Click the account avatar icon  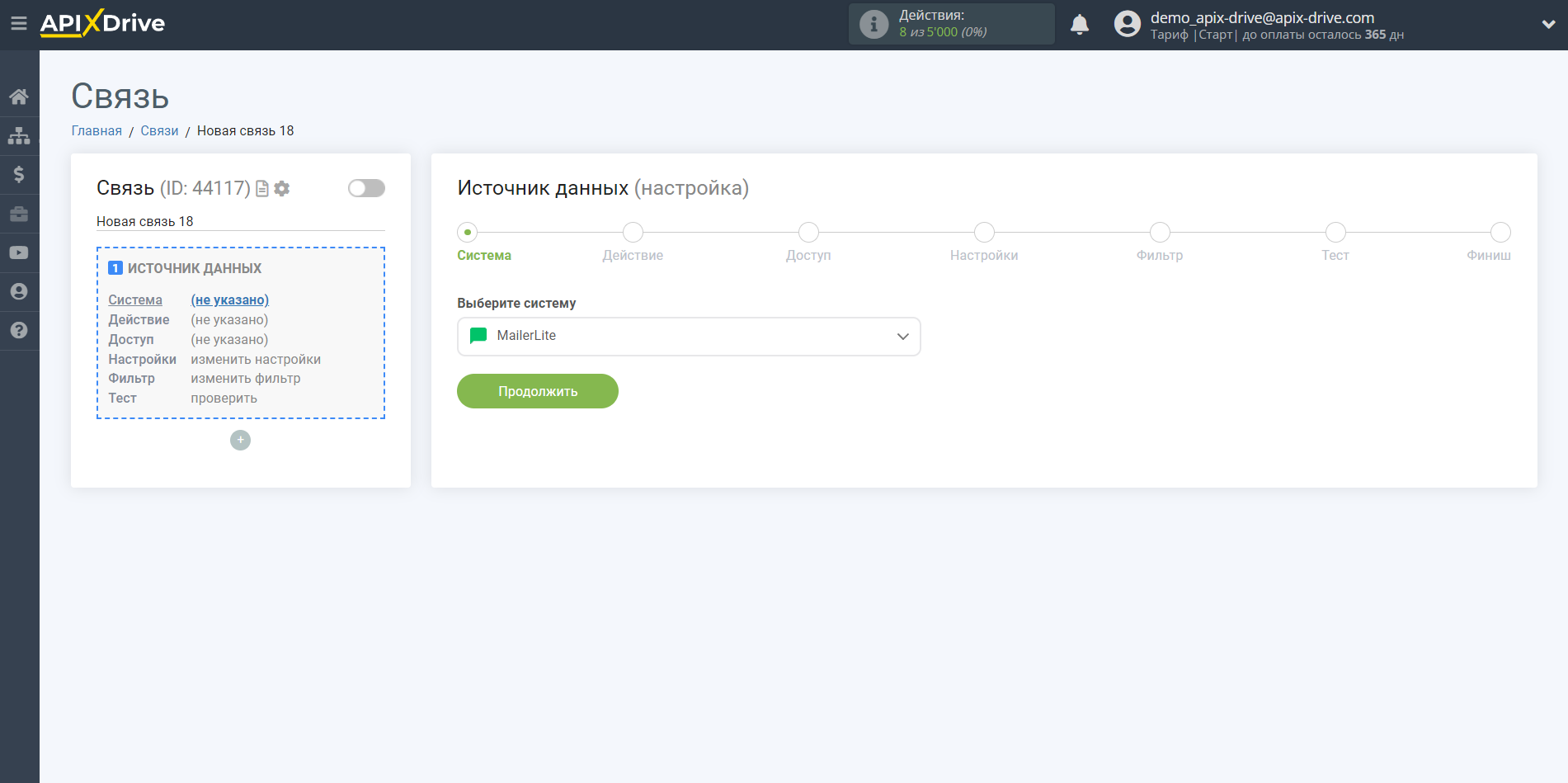pos(1127,24)
